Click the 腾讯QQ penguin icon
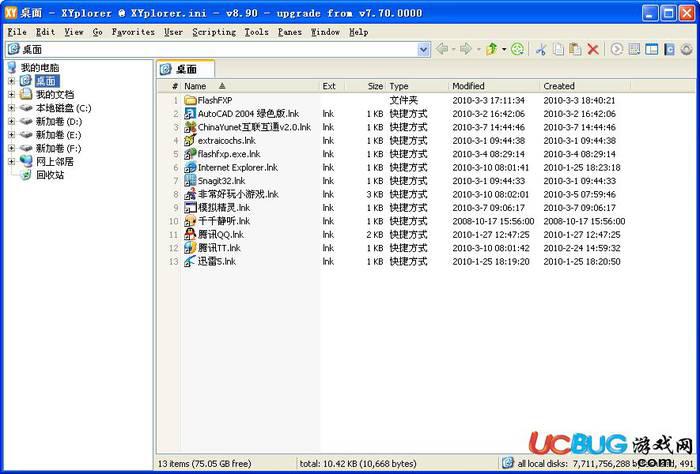This screenshot has height=474, width=700. click(190, 234)
